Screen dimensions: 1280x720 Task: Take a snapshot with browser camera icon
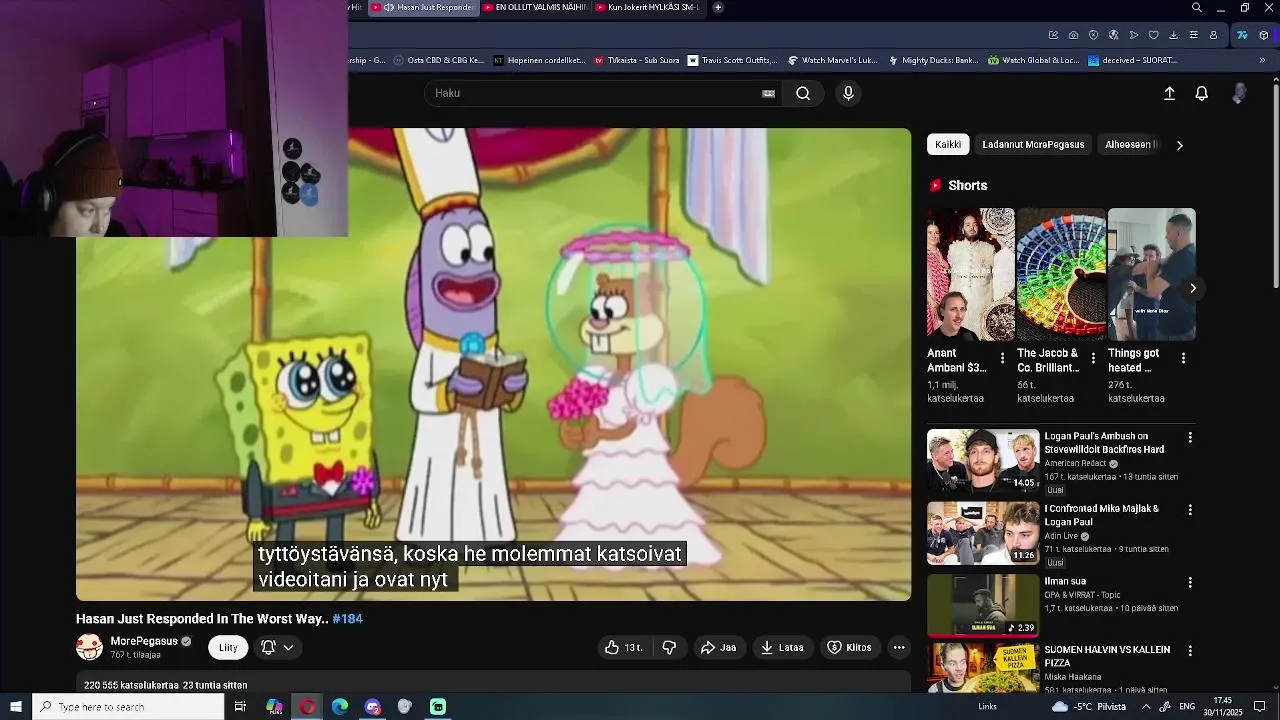pyautogui.click(x=1073, y=35)
